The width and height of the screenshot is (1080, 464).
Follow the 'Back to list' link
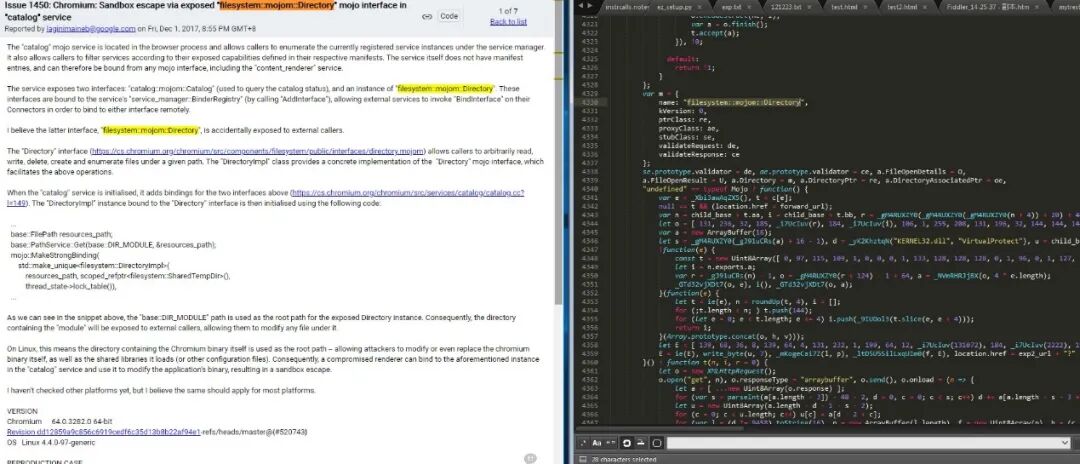pos(508,21)
